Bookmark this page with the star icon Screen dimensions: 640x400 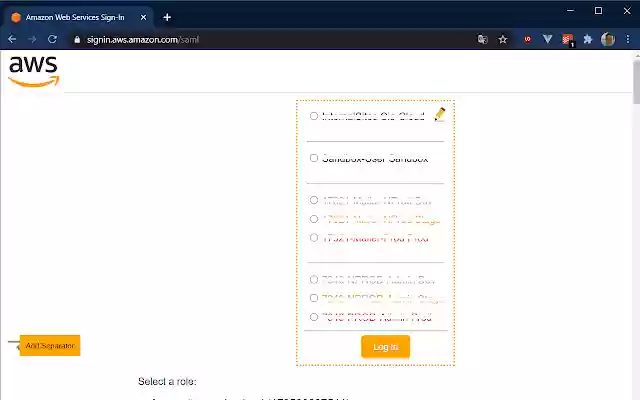(x=503, y=39)
